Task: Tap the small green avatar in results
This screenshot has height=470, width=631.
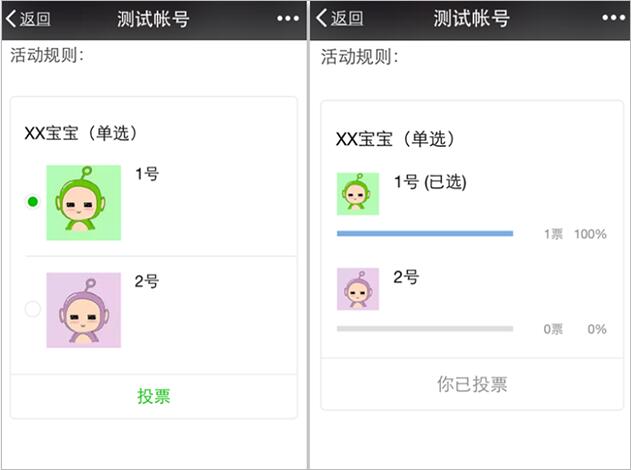Action: click(x=357, y=194)
